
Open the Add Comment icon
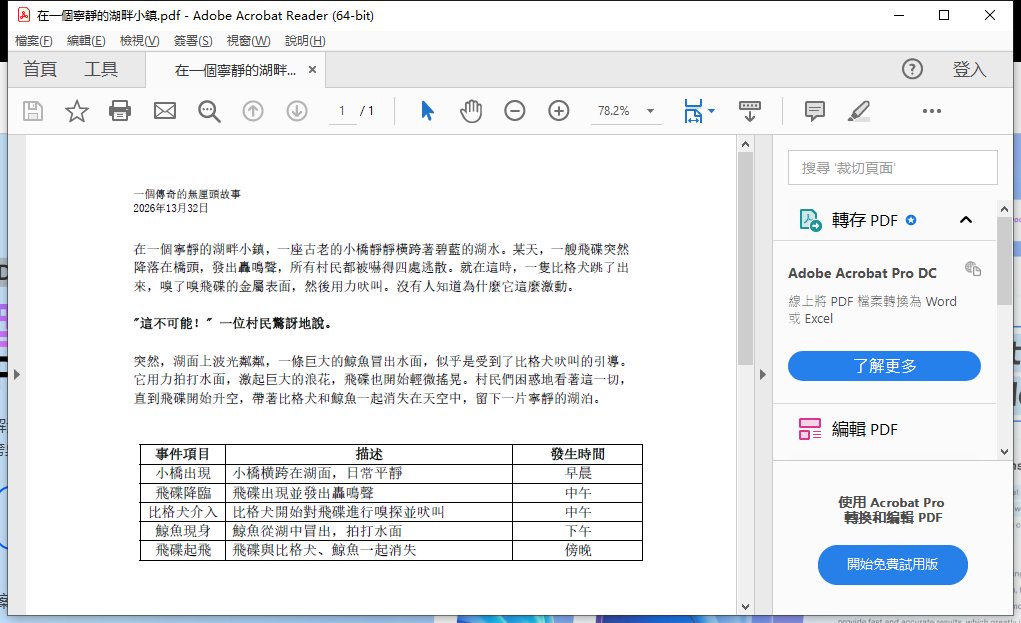tap(813, 111)
